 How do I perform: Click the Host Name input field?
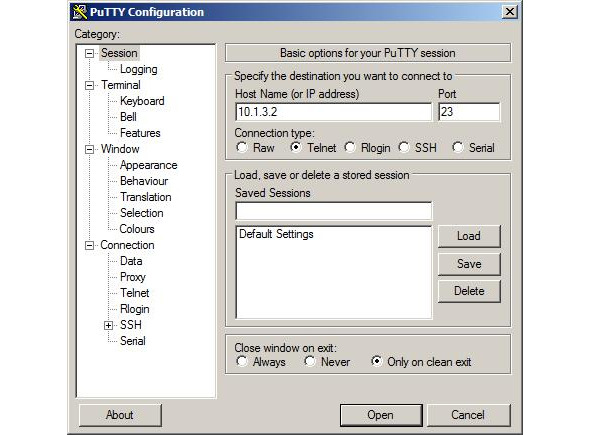click(334, 112)
